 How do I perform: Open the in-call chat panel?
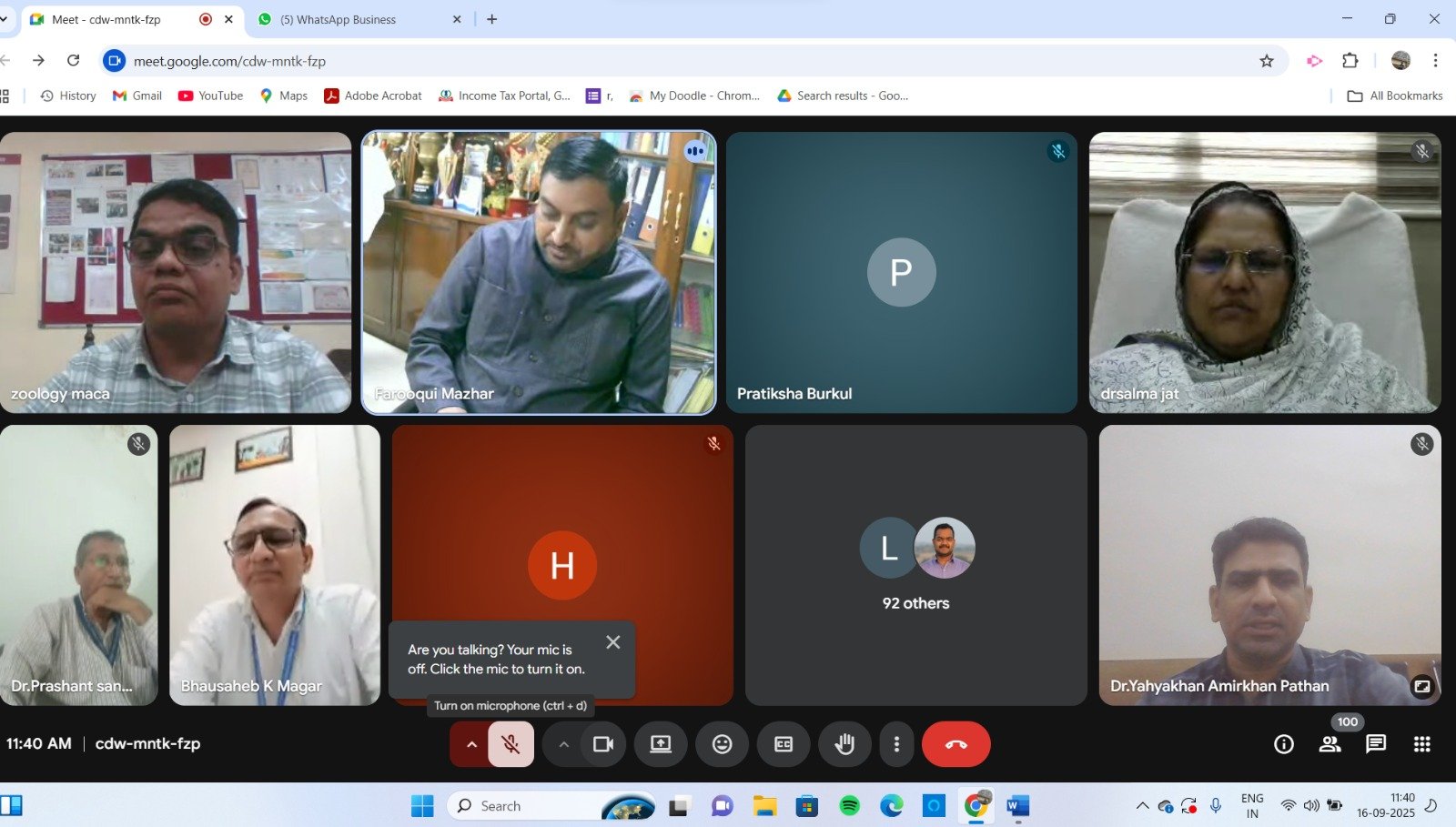1376,743
